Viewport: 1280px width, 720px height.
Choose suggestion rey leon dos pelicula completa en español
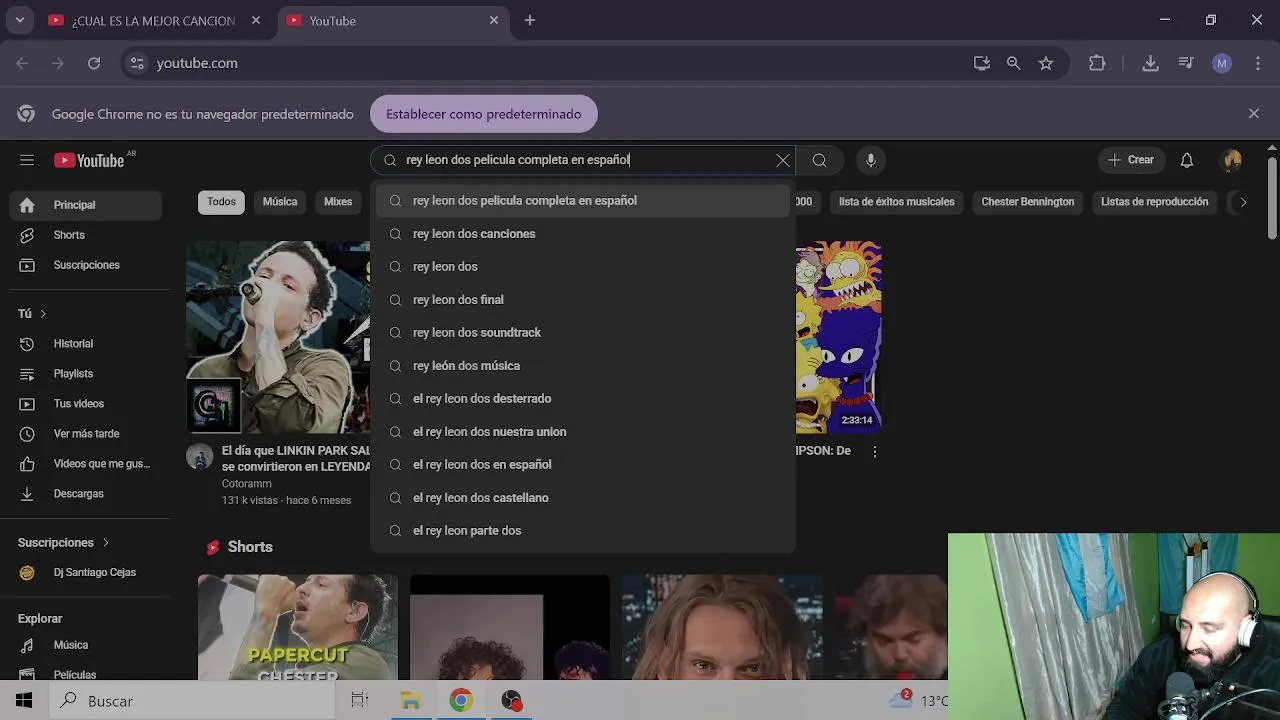tap(583, 201)
